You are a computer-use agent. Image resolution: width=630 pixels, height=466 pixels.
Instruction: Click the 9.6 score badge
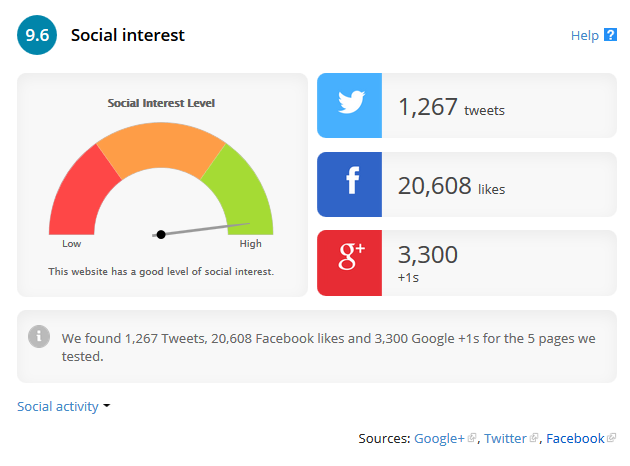pyautogui.click(x=37, y=36)
